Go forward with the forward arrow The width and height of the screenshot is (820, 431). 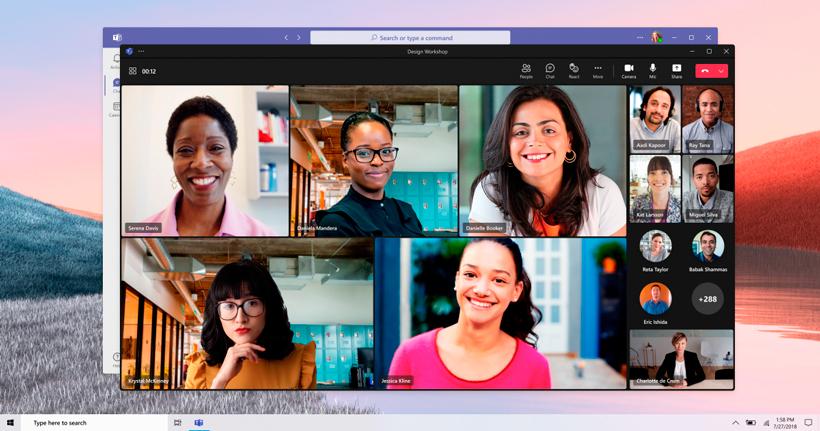(298, 38)
